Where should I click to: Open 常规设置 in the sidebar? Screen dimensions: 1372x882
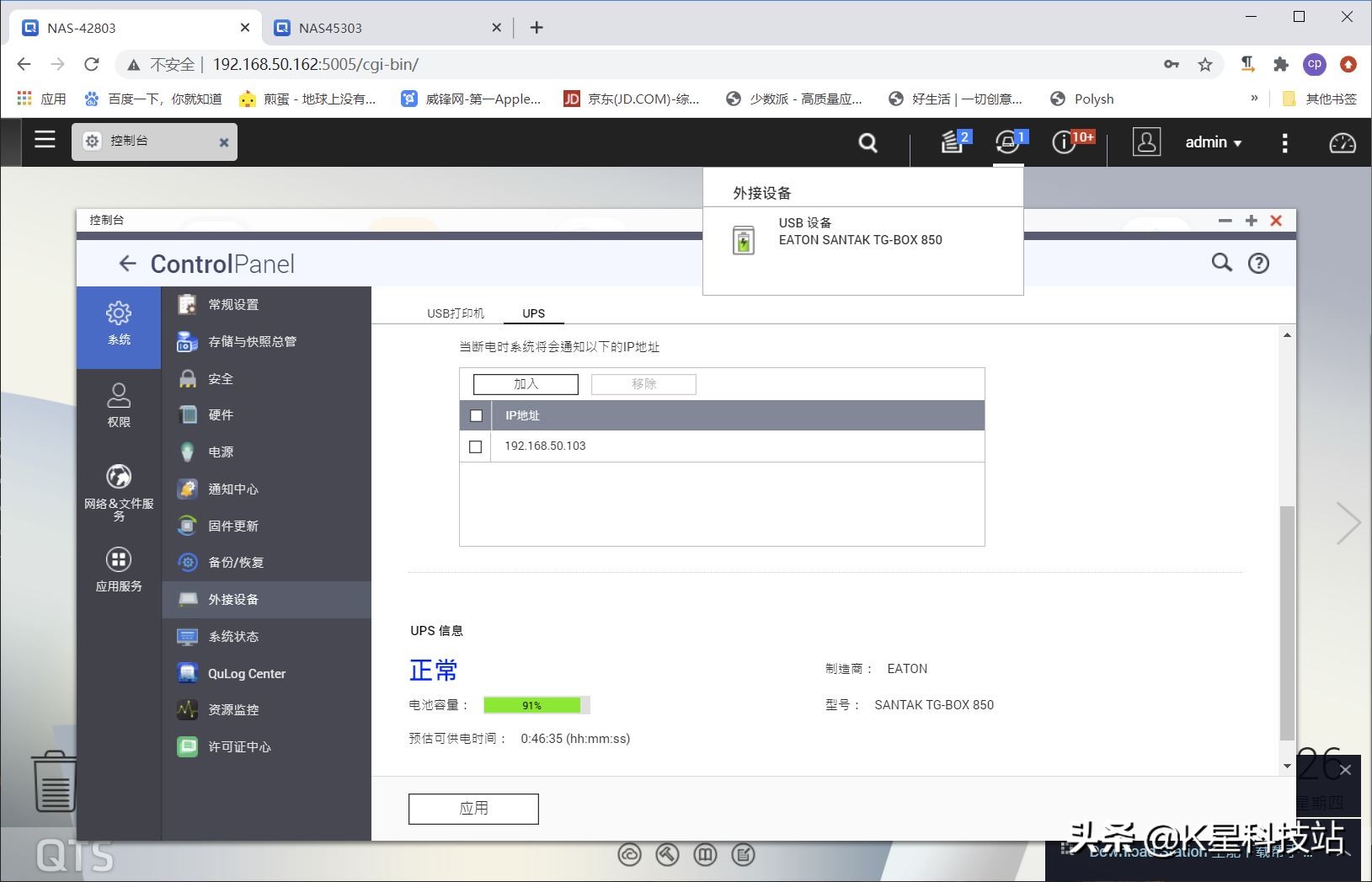tap(266, 304)
